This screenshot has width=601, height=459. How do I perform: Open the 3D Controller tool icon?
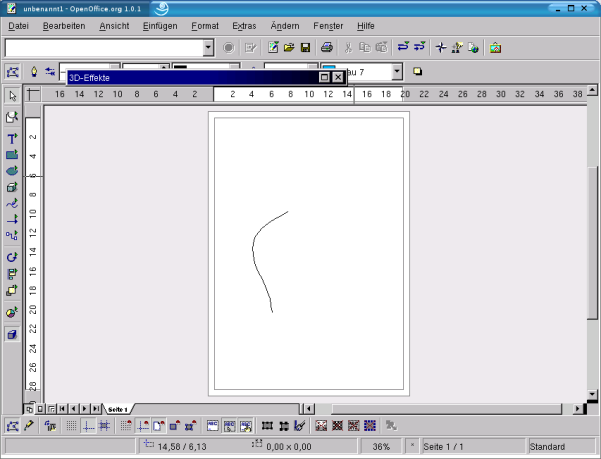[x=12, y=335]
